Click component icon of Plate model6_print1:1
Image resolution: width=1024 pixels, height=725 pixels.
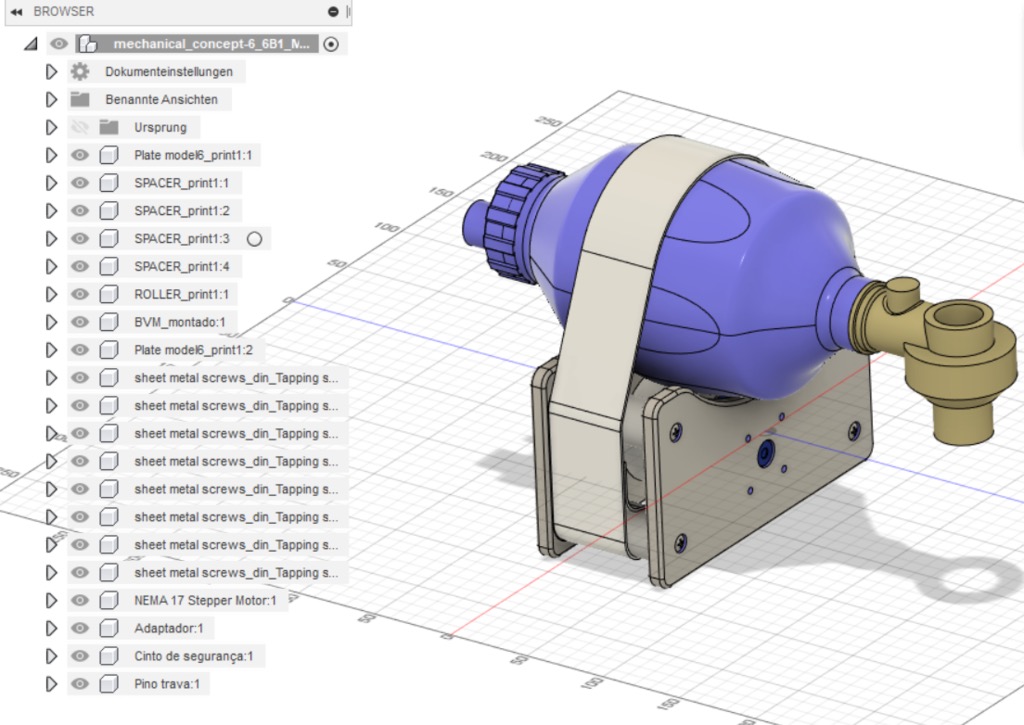coord(108,155)
